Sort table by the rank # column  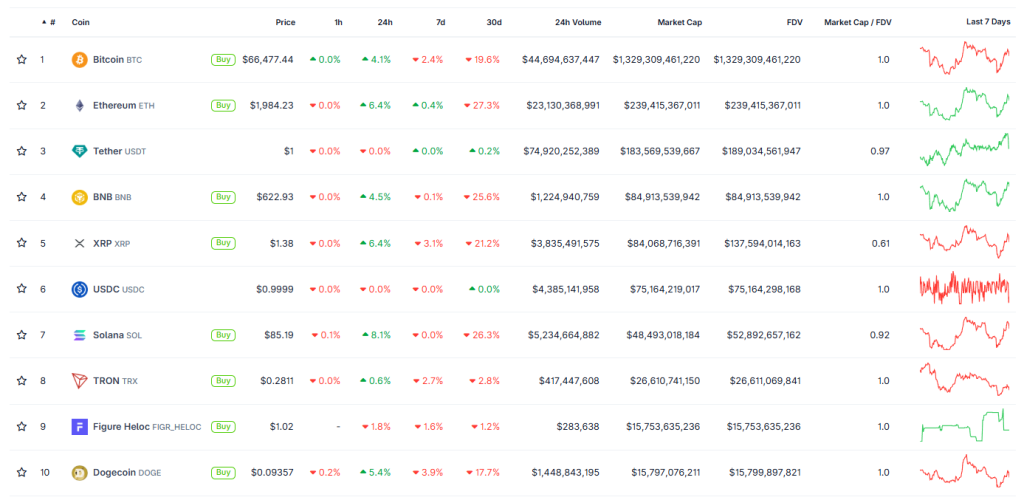coord(52,22)
